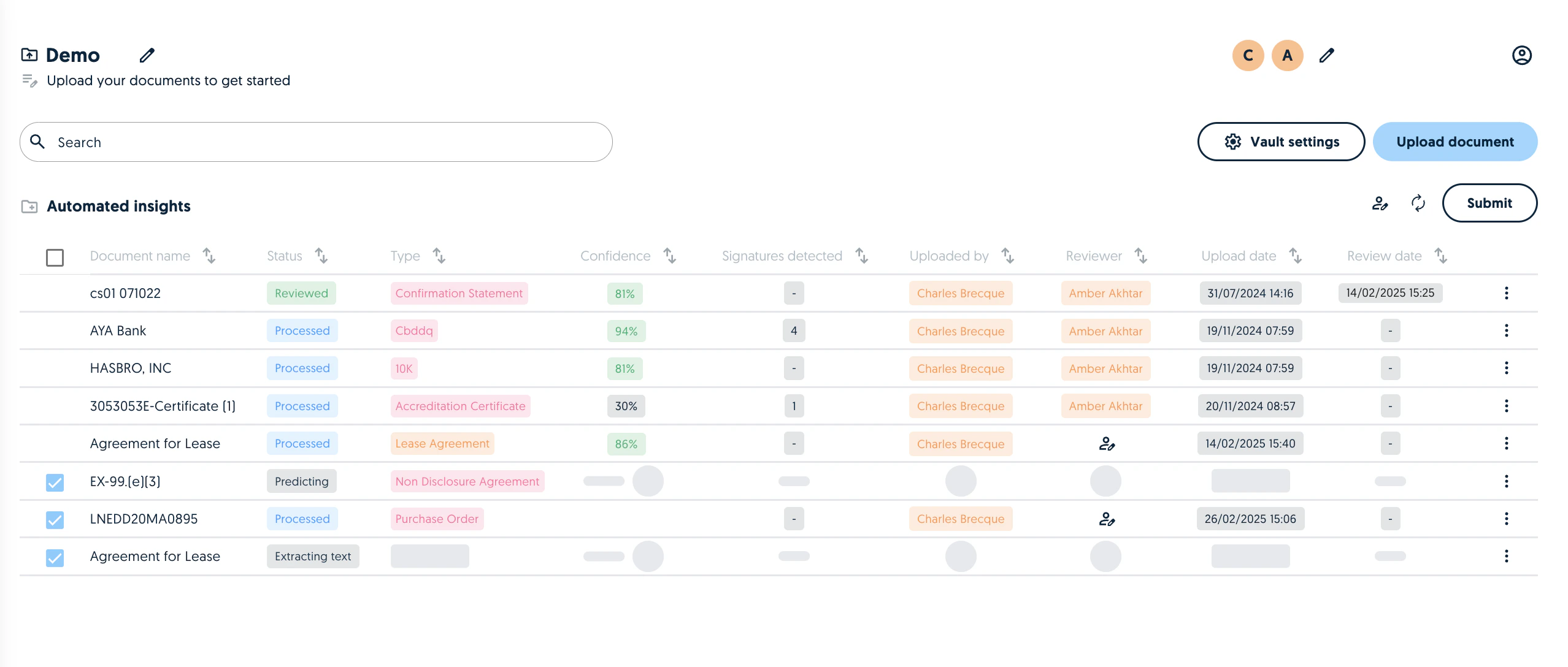
Task: Uncheck the LNEDD20MA0895 row checkbox
Action: click(x=55, y=520)
